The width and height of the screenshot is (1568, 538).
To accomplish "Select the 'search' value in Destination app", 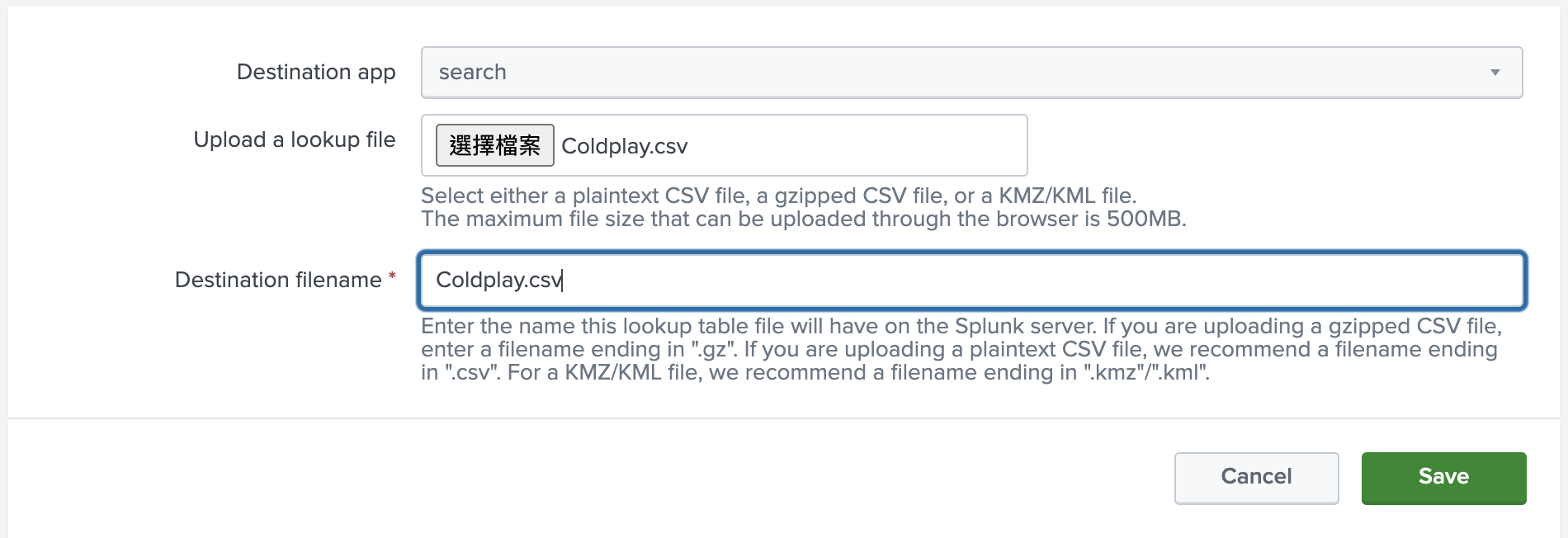I will coord(473,73).
